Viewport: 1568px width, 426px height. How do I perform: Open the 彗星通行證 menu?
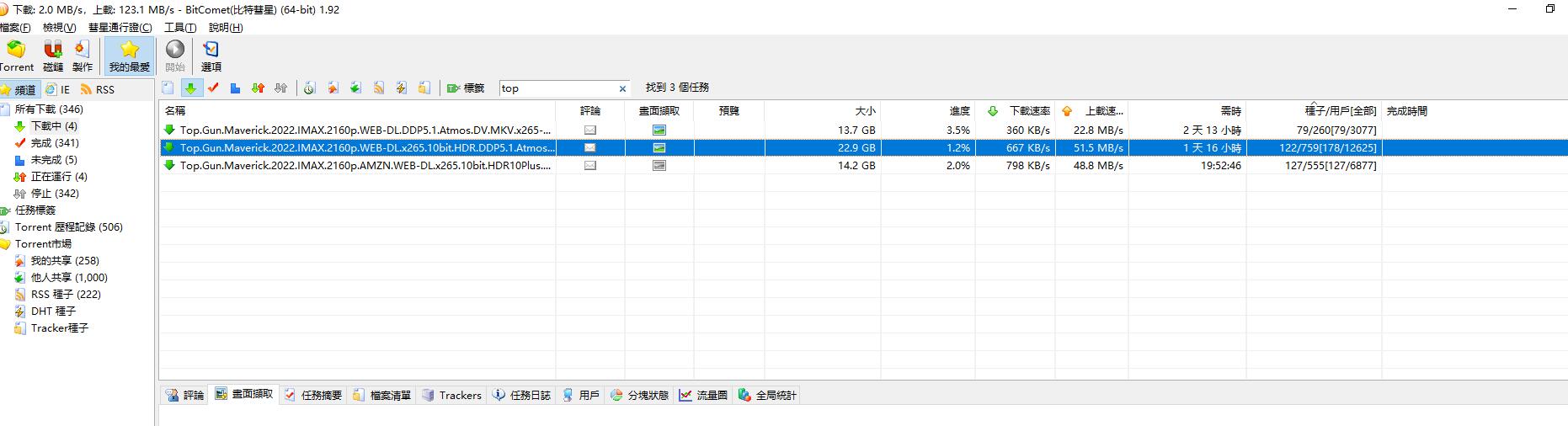[x=120, y=27]
